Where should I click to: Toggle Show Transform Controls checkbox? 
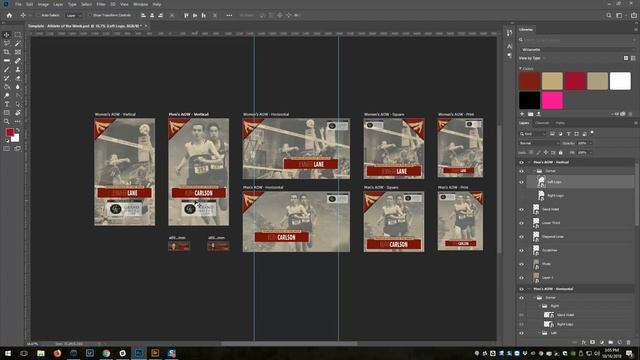[91, 16]
